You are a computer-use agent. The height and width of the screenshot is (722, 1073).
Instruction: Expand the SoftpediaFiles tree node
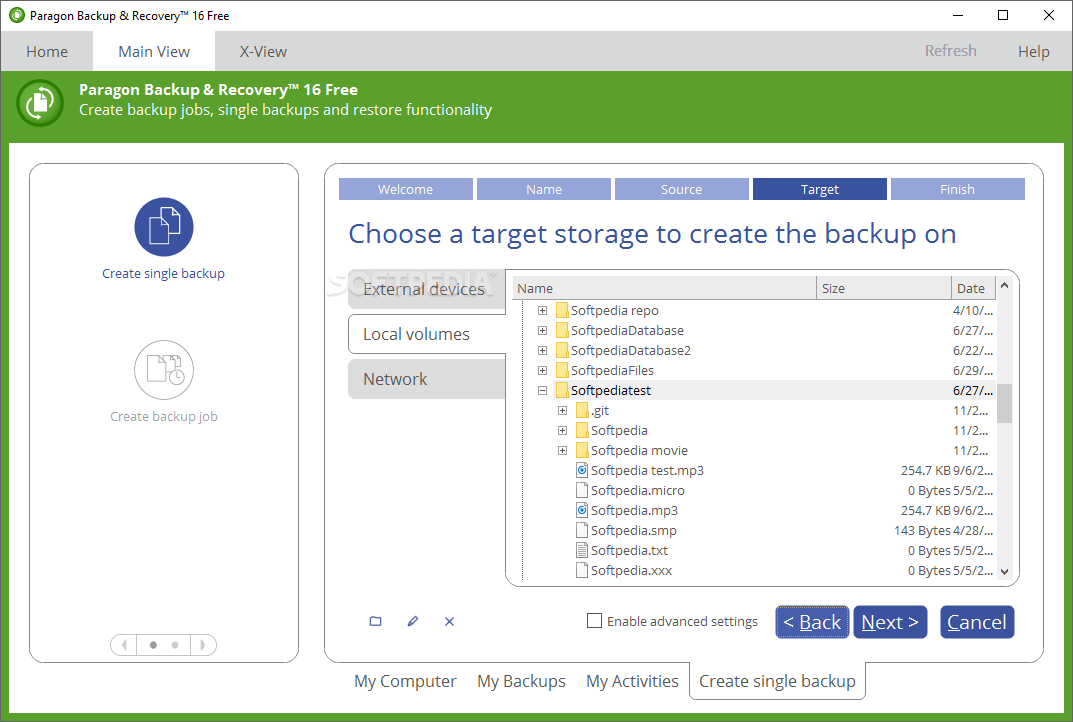click(543, 370)
